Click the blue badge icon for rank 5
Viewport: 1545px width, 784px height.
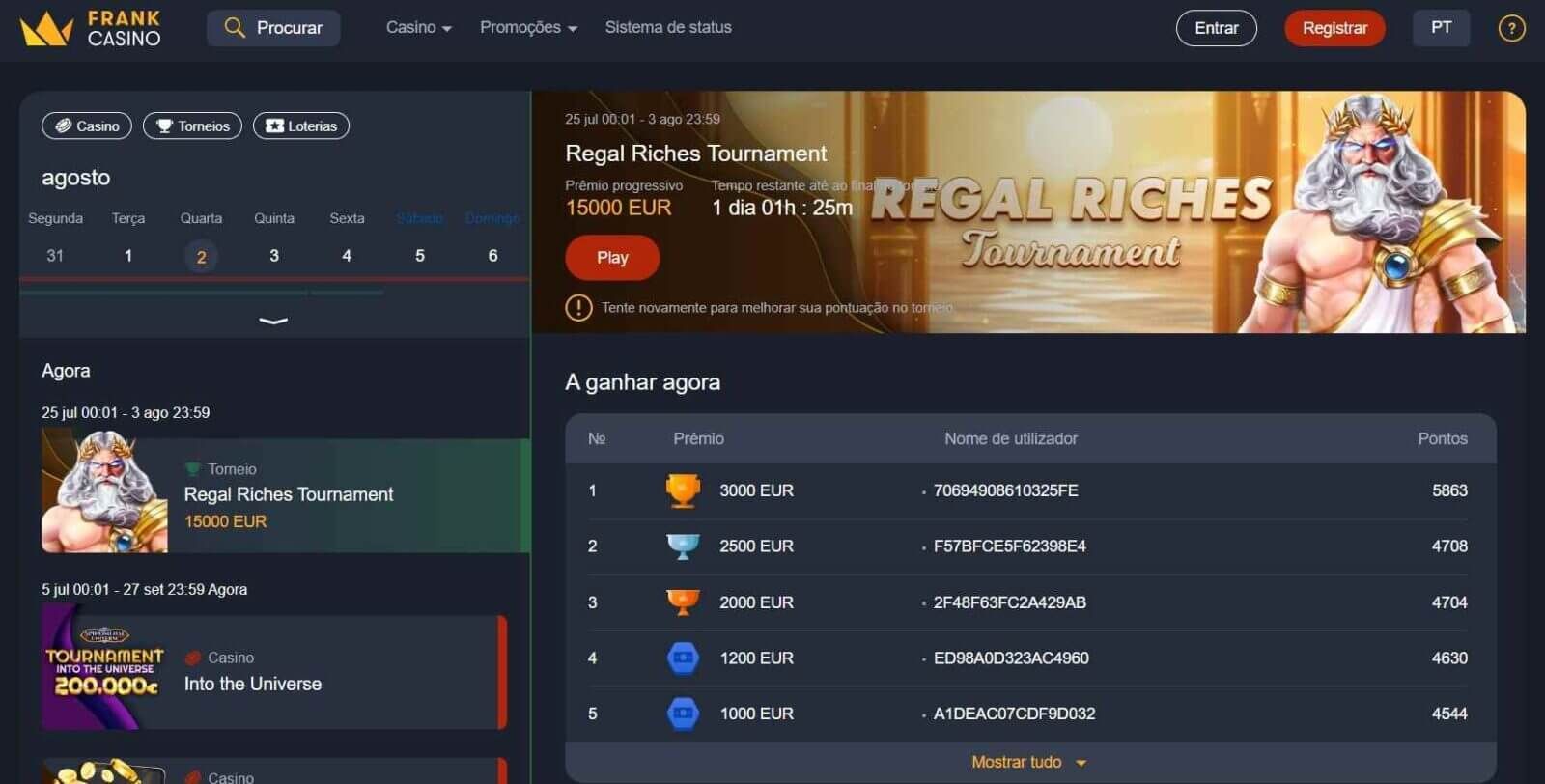click(x=683, y=714)
